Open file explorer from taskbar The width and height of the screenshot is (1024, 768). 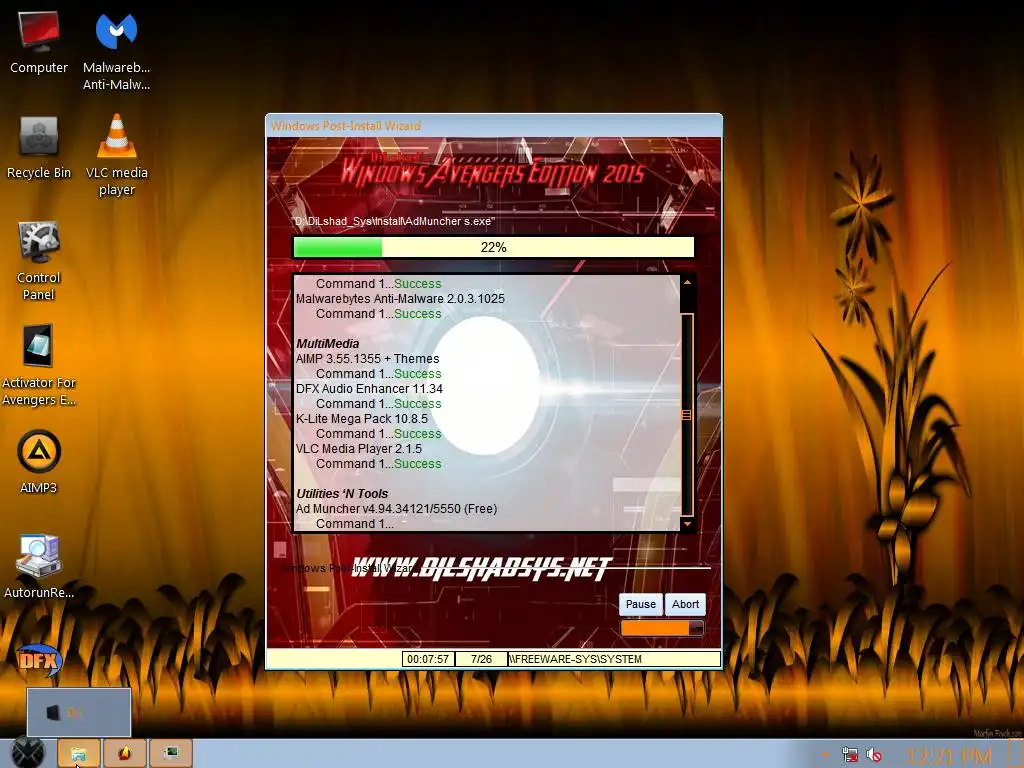79,753
